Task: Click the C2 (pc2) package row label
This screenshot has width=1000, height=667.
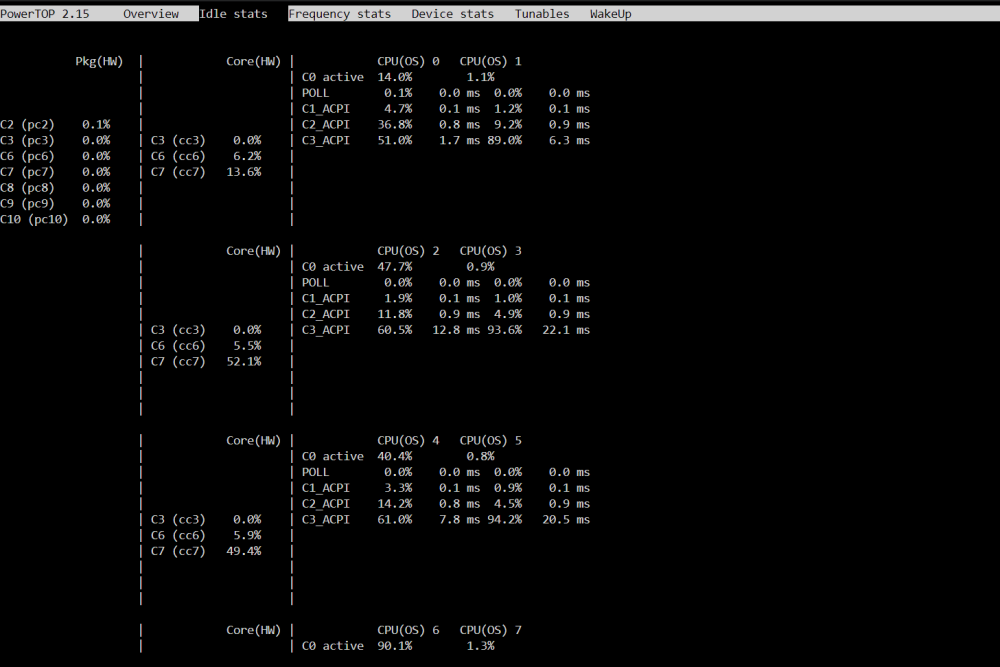Action: (x=27, y=125)
